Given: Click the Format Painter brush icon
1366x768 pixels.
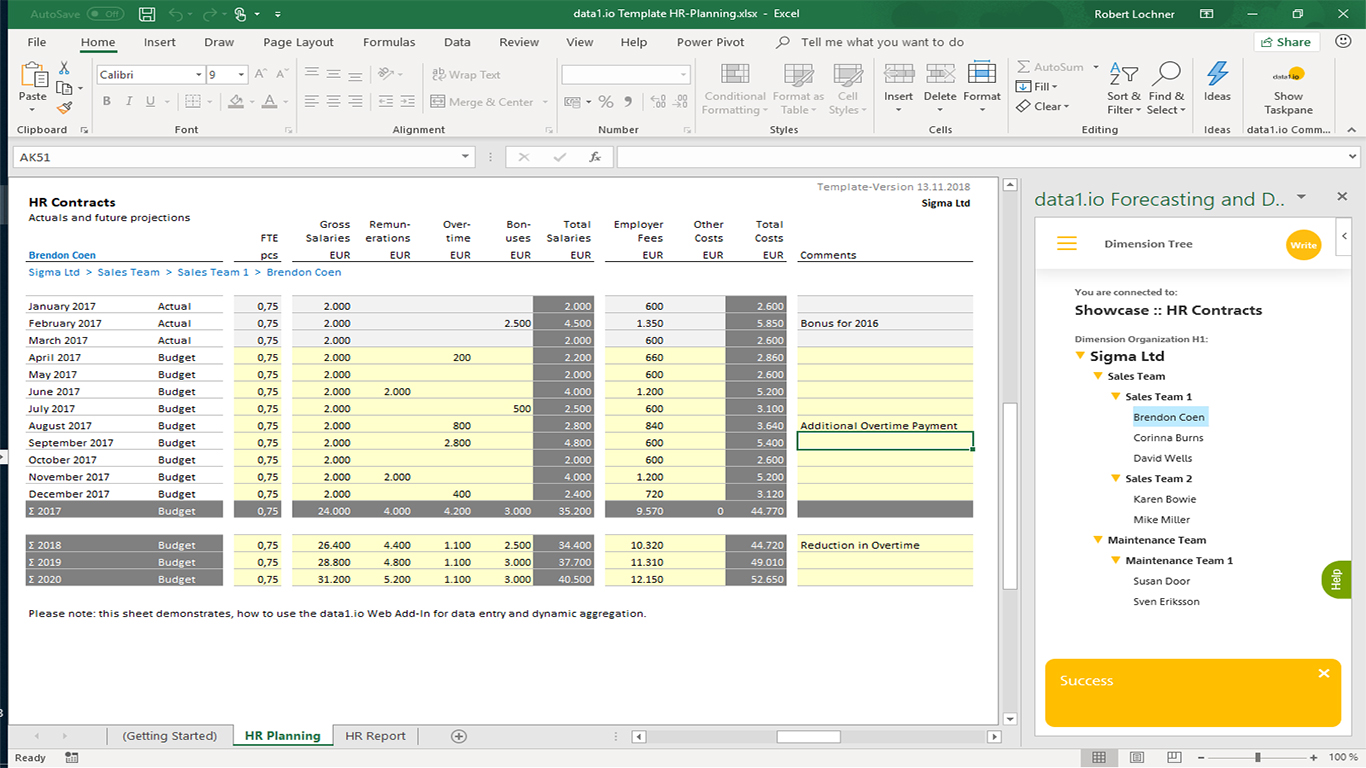Looking at the screenshot, I should point(64,108).
